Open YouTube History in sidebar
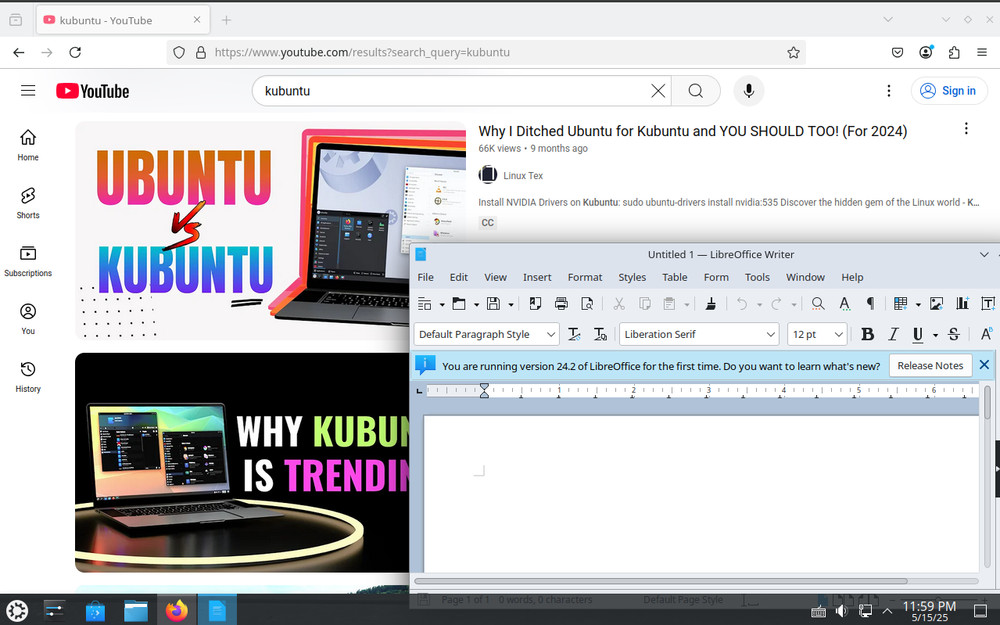This screenshot has width=1000, height=625. tap(28, 377)
